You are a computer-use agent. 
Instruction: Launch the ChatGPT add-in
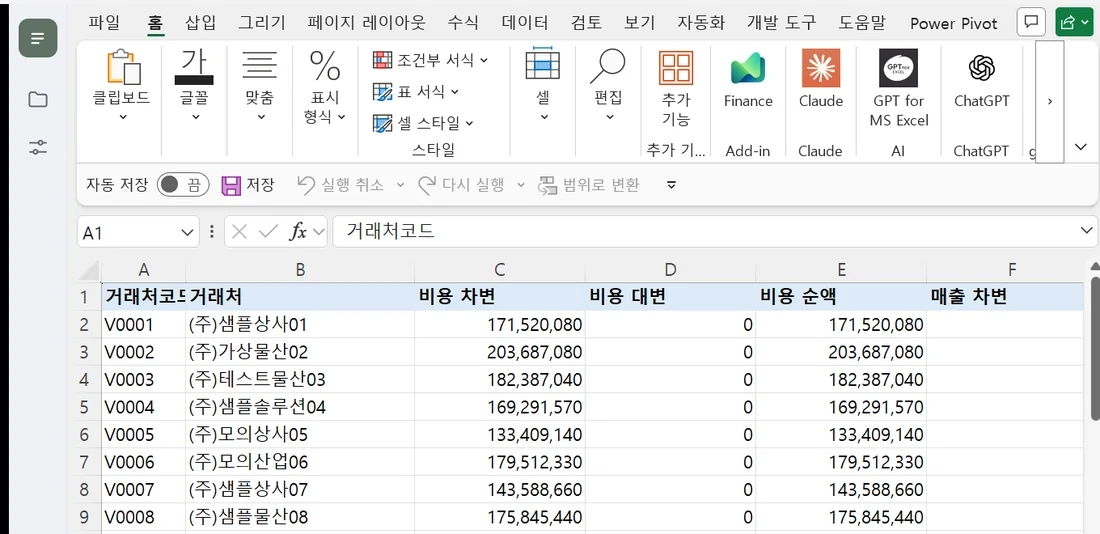click(981, 68)
